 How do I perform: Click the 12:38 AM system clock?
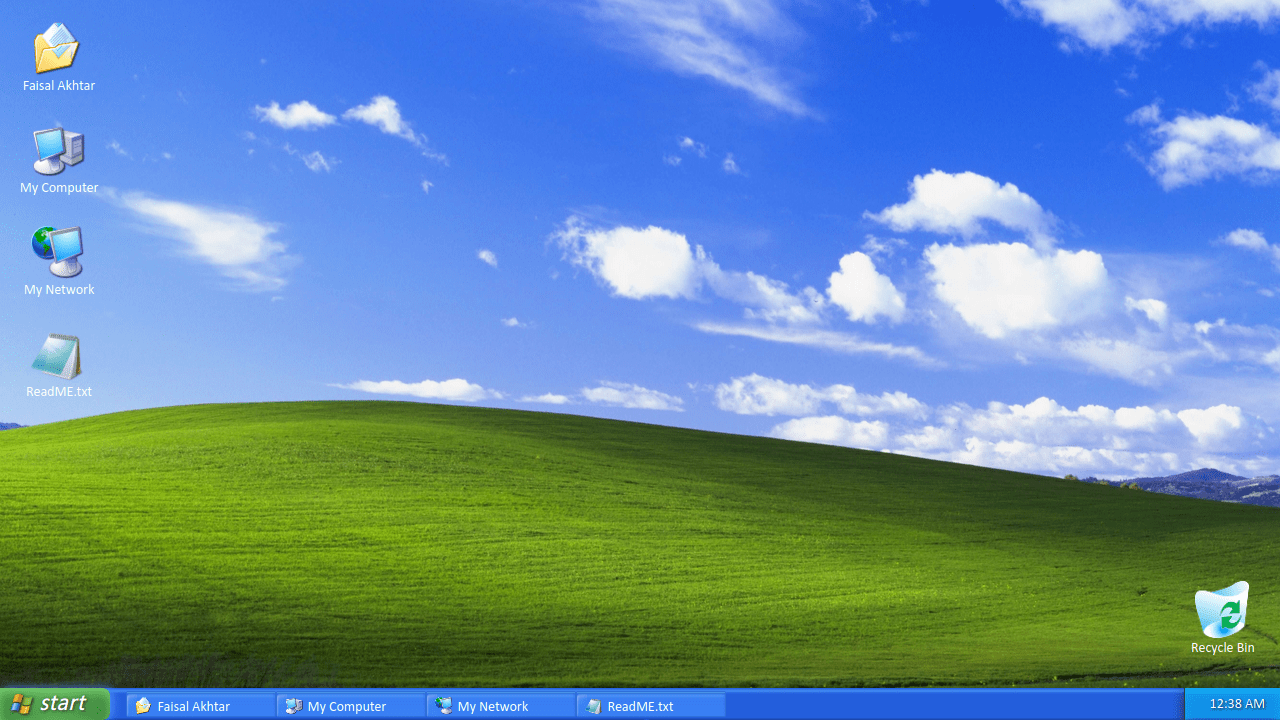point(1237,704)
